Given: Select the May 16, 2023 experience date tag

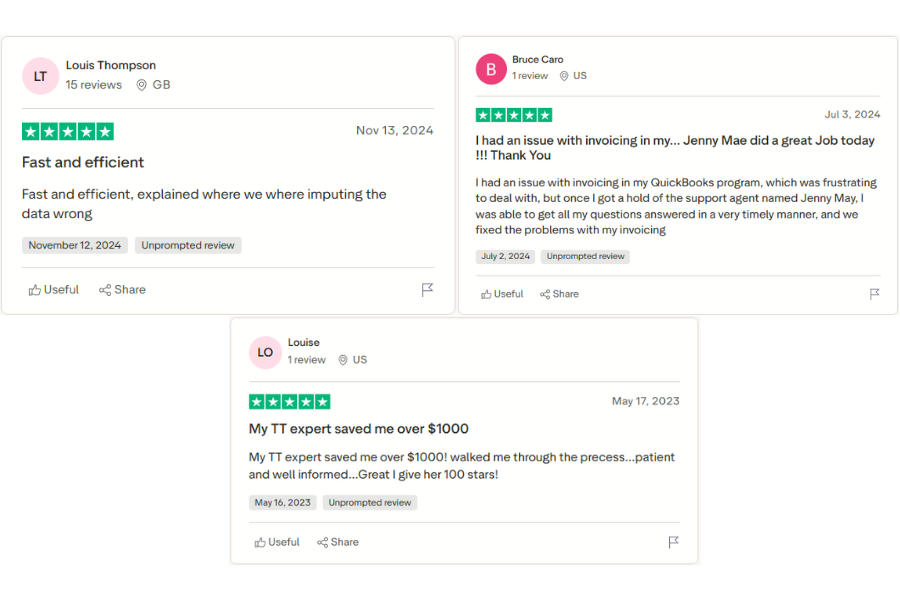Looking at the screenshot, I should (x=282, y=502).
